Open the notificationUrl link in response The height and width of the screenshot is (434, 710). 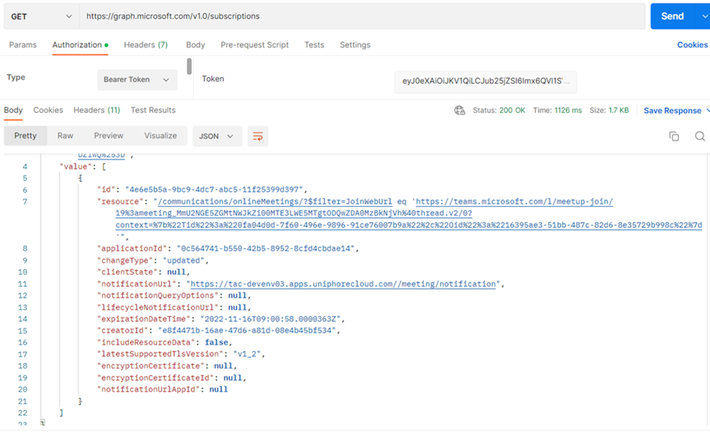343,284
